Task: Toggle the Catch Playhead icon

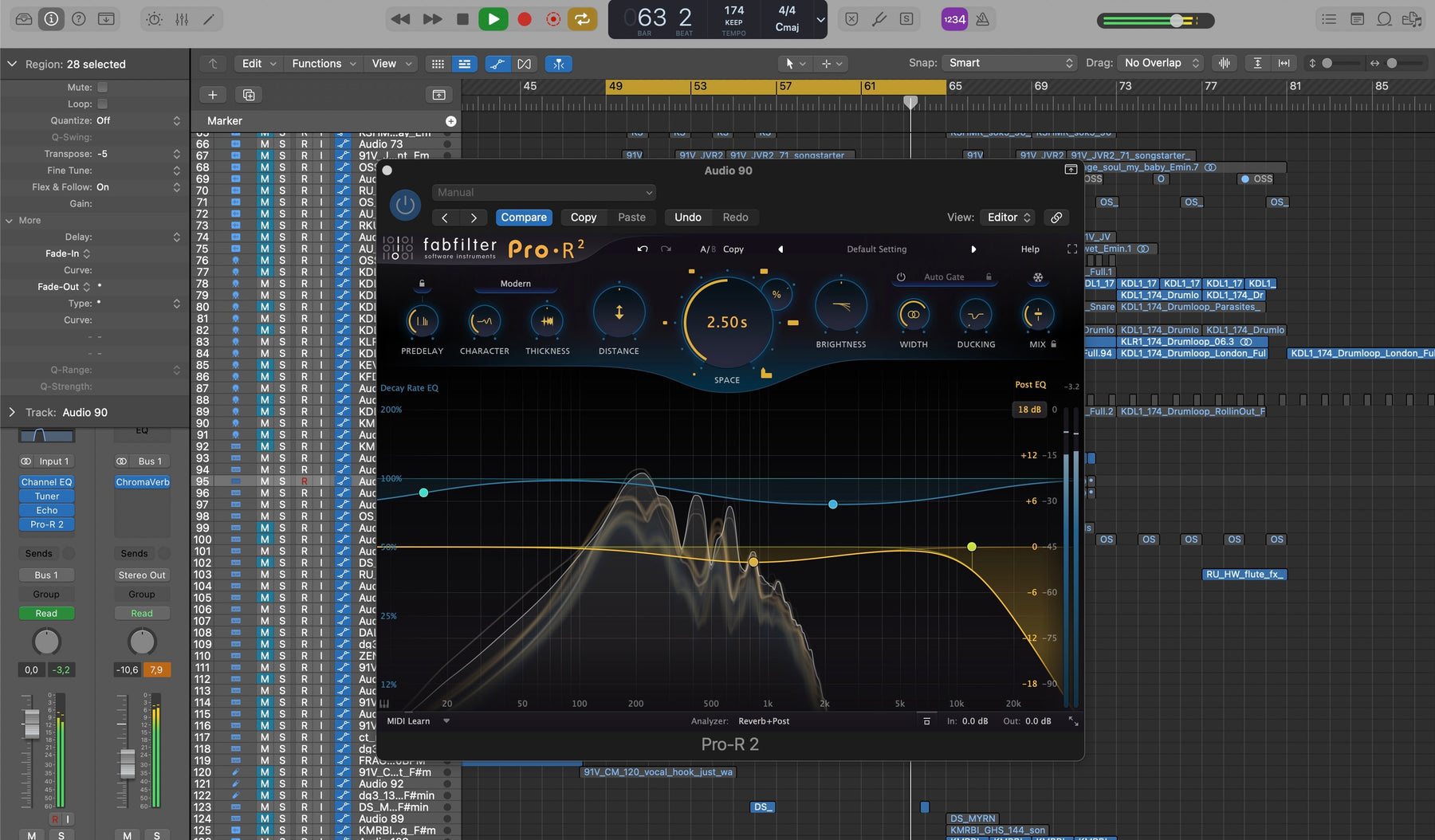Action: coord(559,64)
